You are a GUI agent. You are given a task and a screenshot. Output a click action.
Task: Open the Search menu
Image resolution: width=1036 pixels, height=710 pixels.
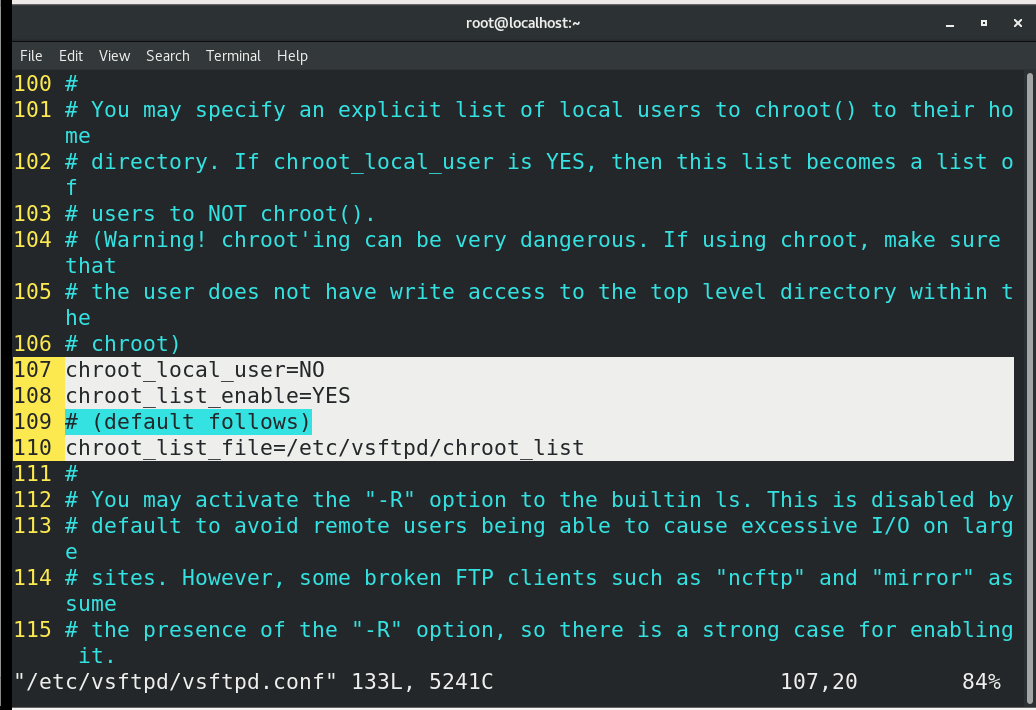168,56
